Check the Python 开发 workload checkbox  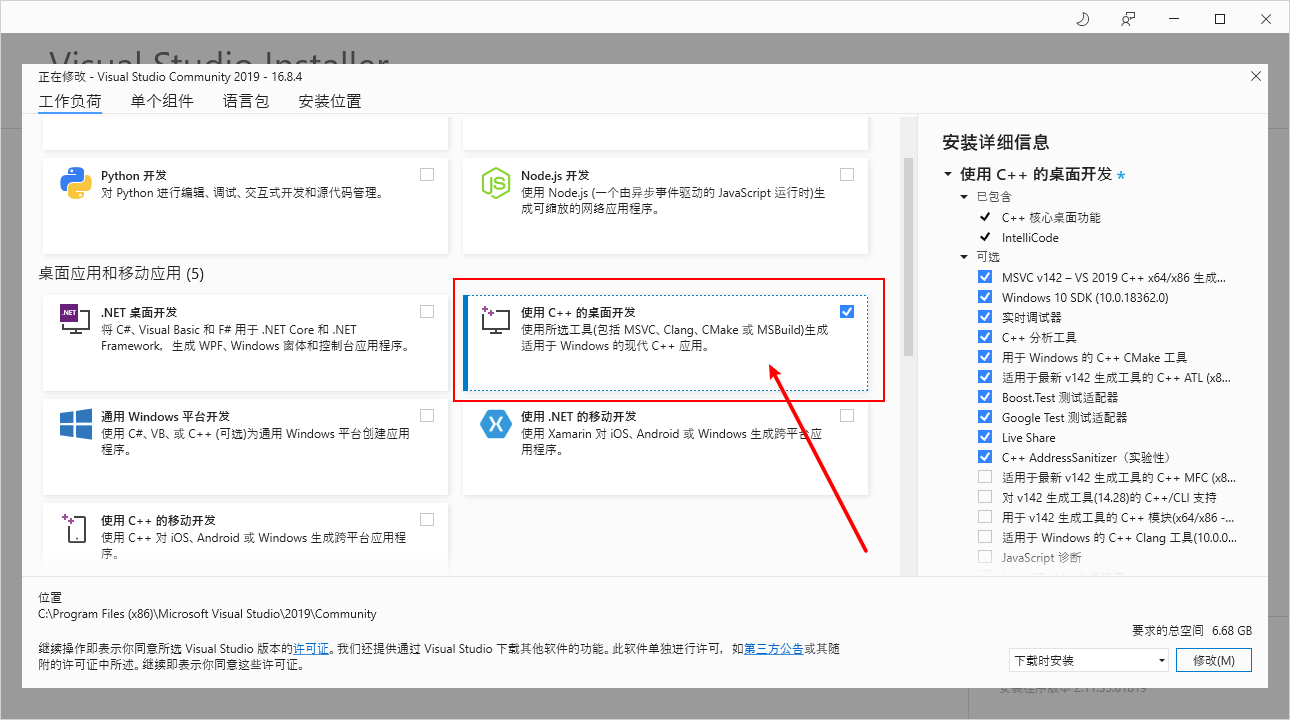click(x=427, y=174)
